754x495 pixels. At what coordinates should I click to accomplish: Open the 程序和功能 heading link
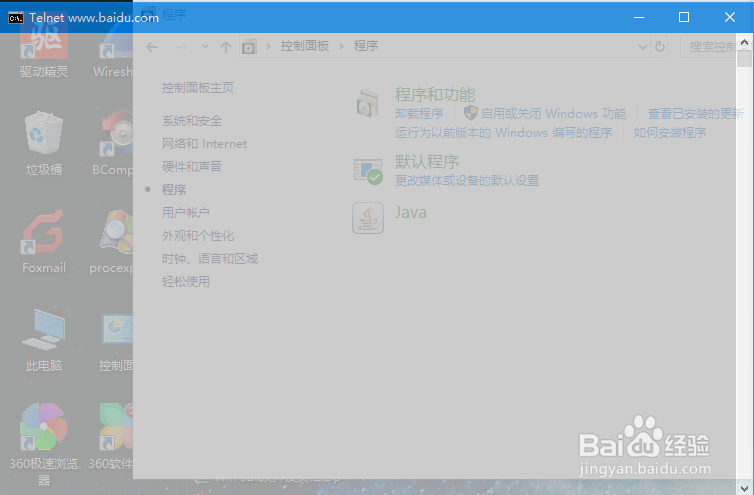point(435,94)
